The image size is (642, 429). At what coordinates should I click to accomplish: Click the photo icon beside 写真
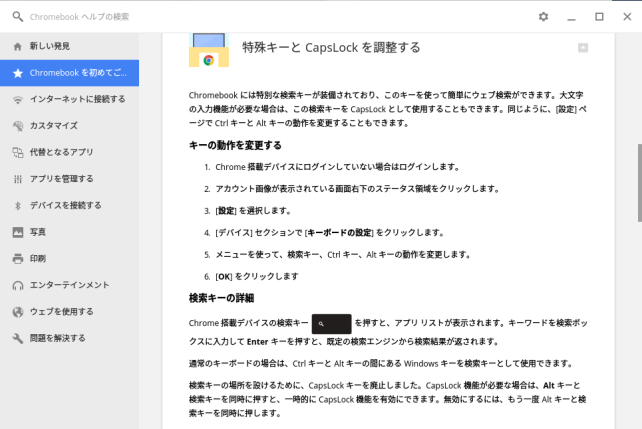pyautogui.click(x=18, y=233)
